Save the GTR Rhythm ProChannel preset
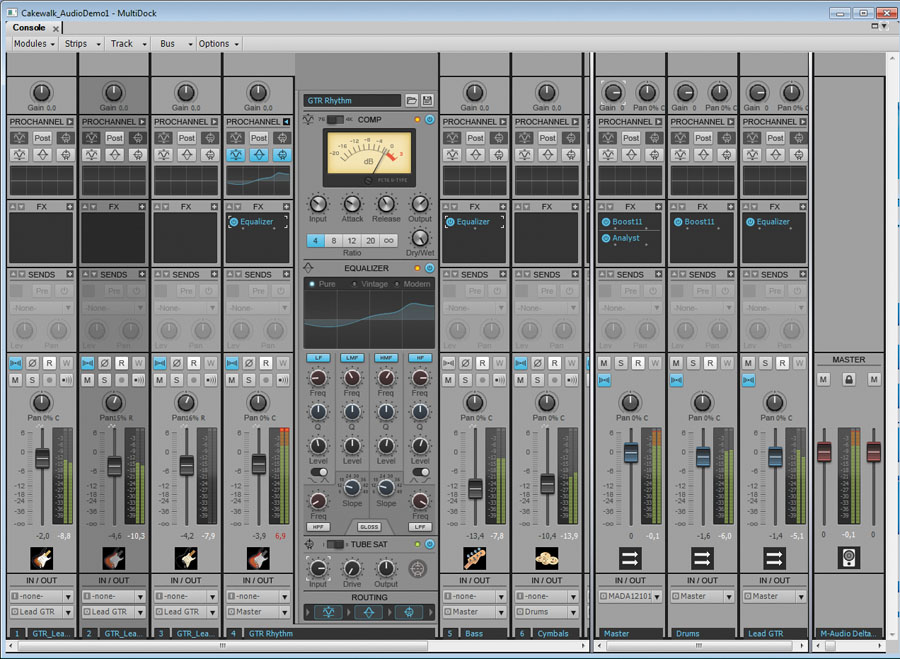Screen dimensions: 900x659 (x=427, y=101)
